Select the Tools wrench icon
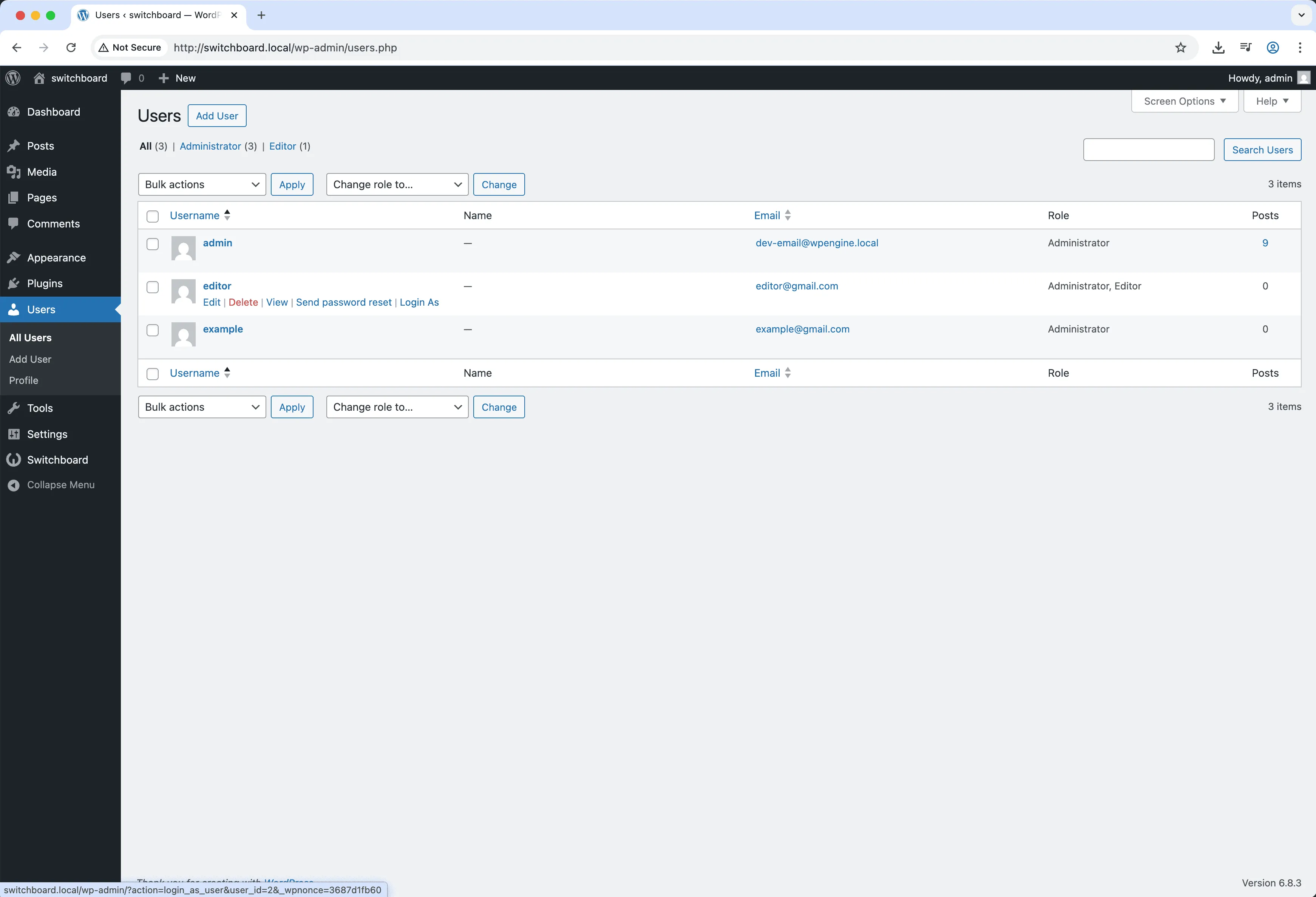Screen dimensions: 1316x897 point(14,408)
